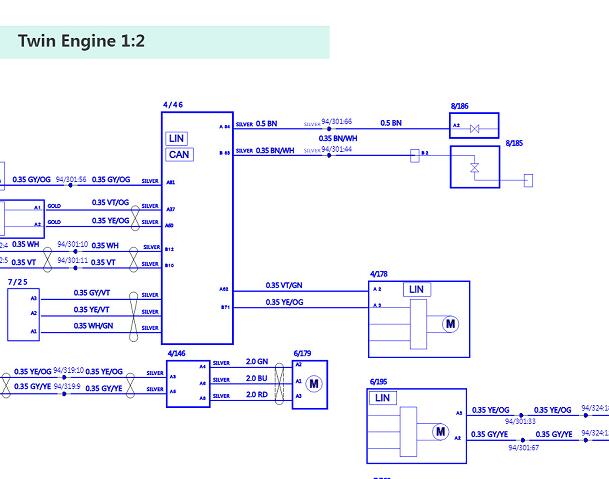This screenshot has width=609, height=479.
Task: Click the motor symbol inside component 6/195
Action: (x=440, y=432)
